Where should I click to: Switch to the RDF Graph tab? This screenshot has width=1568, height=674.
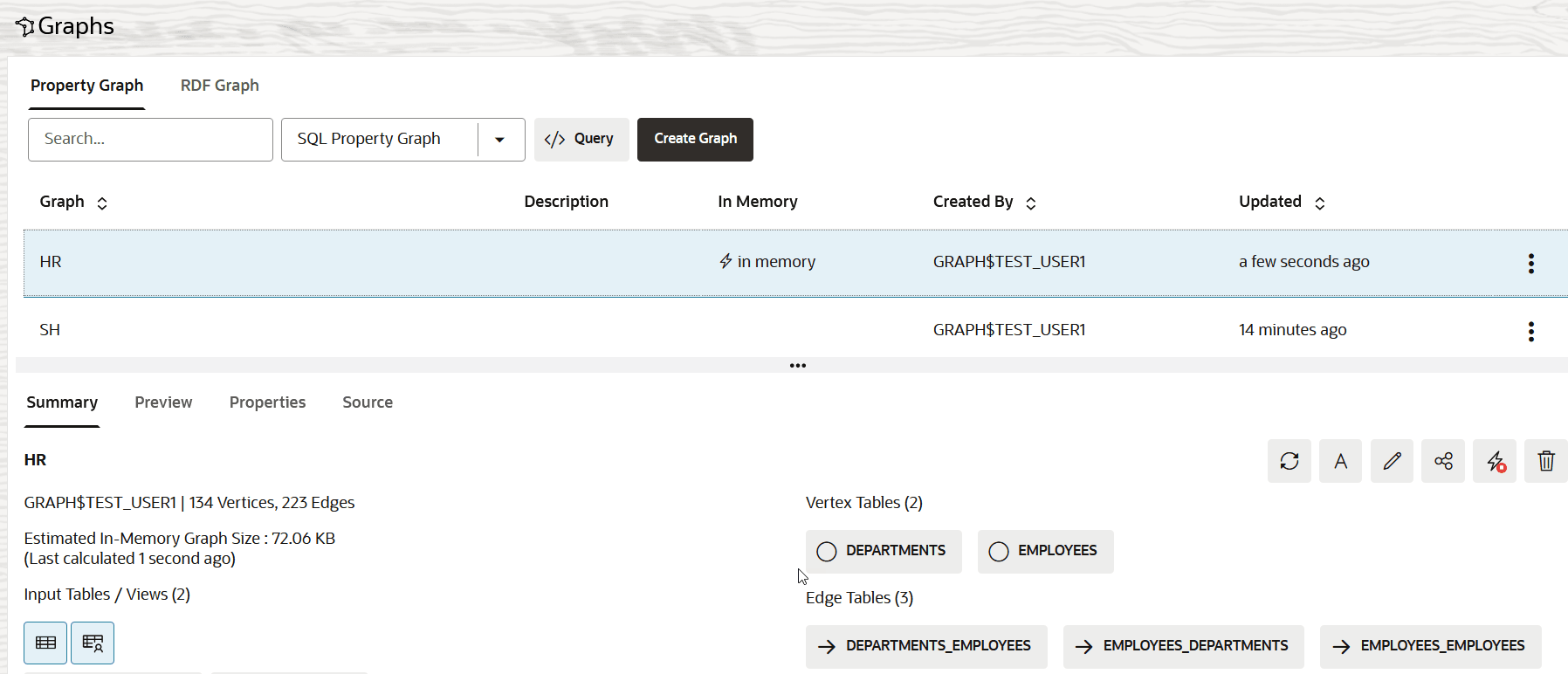click(x=220, y=86)
